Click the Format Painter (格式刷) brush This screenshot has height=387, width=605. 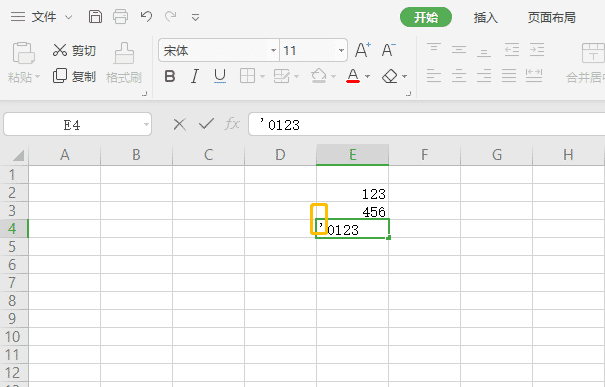(x=124, y=63)
